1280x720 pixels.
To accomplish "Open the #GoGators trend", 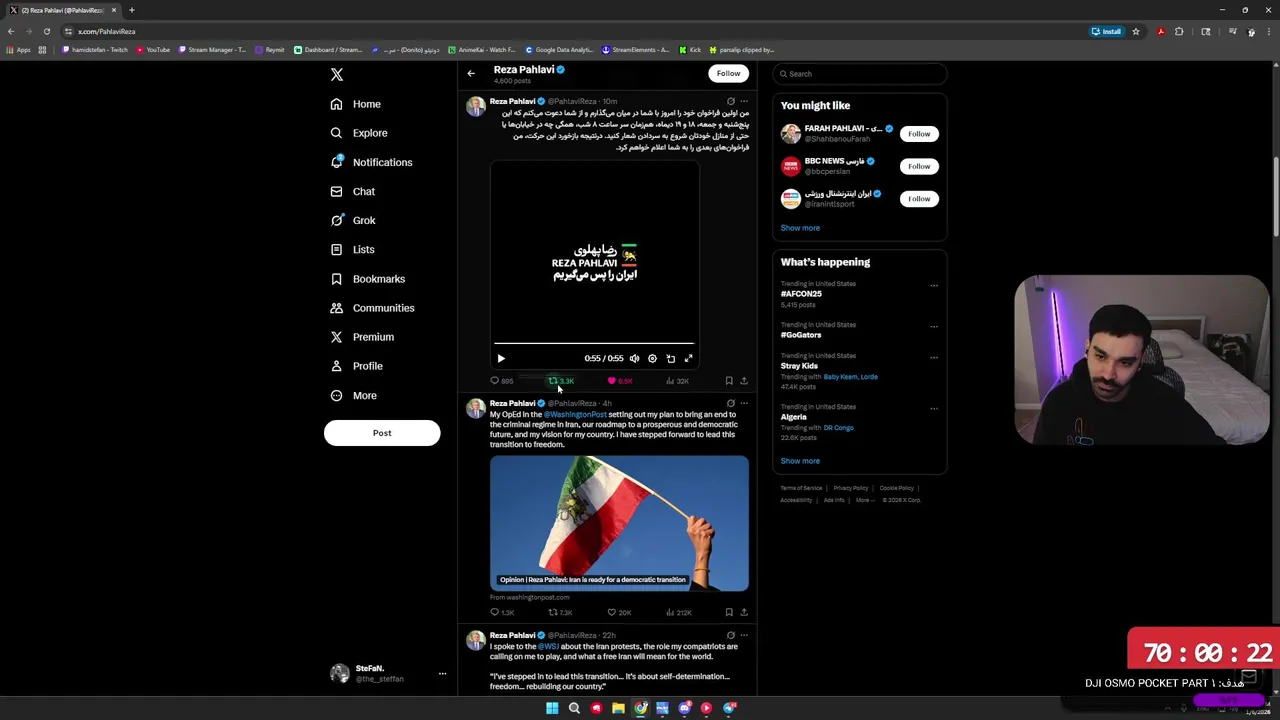I will coord(800,335).
